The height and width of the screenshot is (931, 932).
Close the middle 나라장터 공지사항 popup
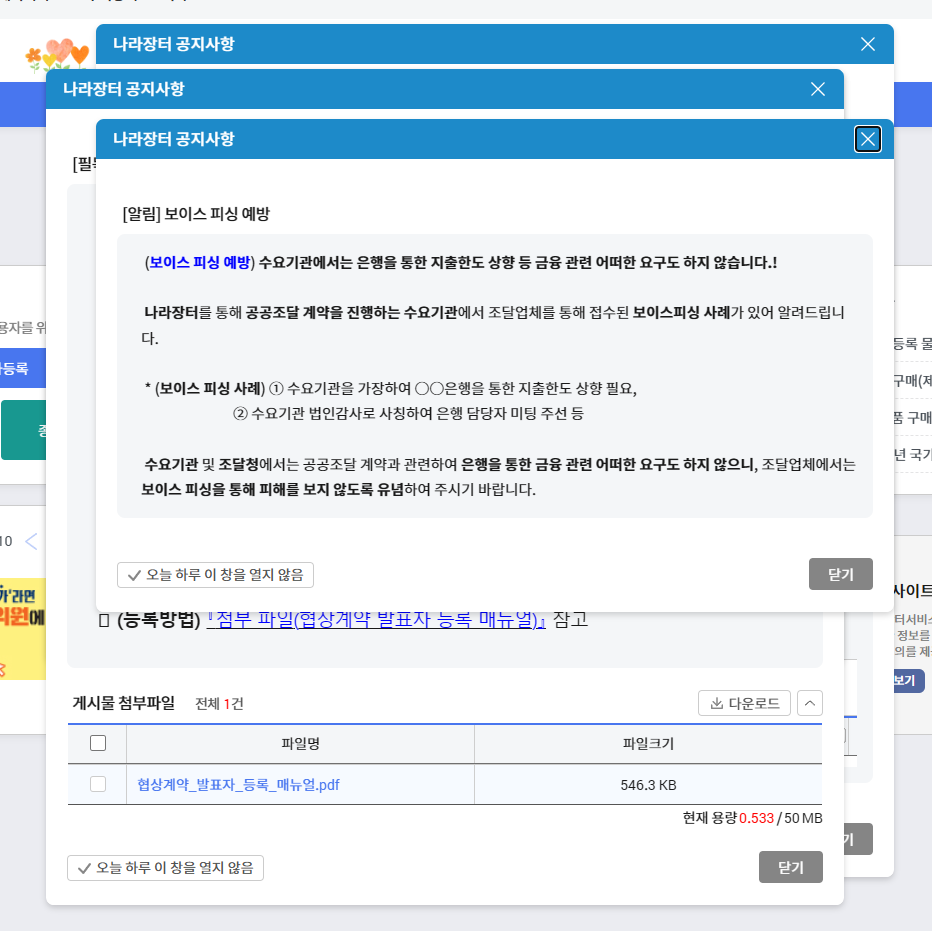tap(817, 89)
